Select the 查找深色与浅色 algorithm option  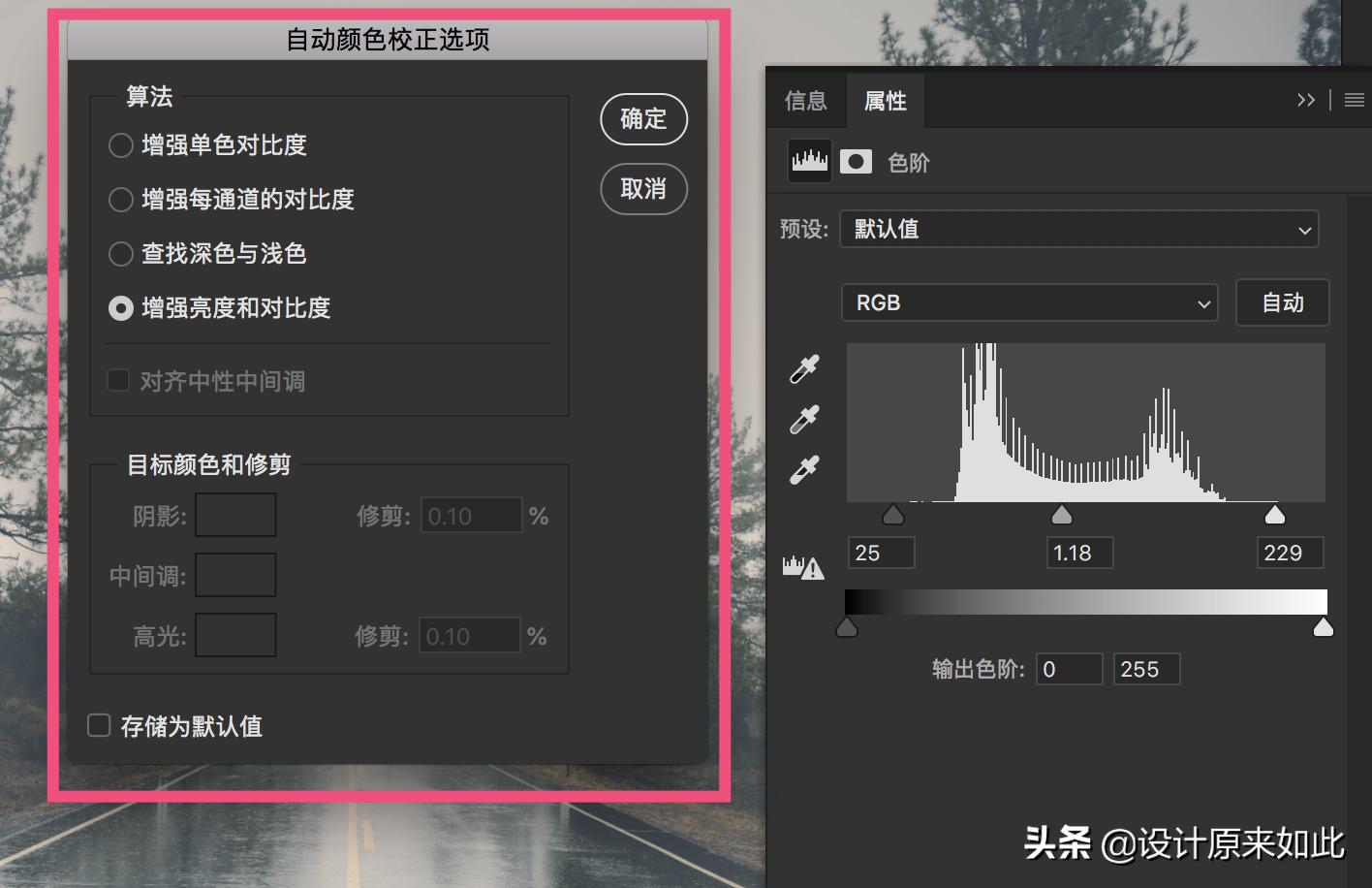pyautogui.click(x=121, y=254)
